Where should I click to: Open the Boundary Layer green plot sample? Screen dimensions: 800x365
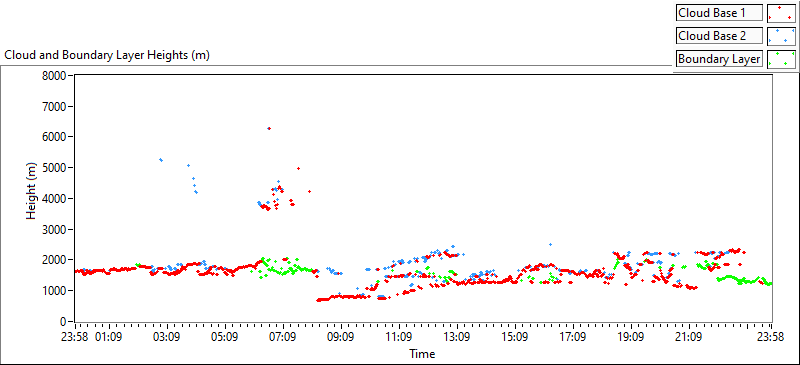coord(782,59)
